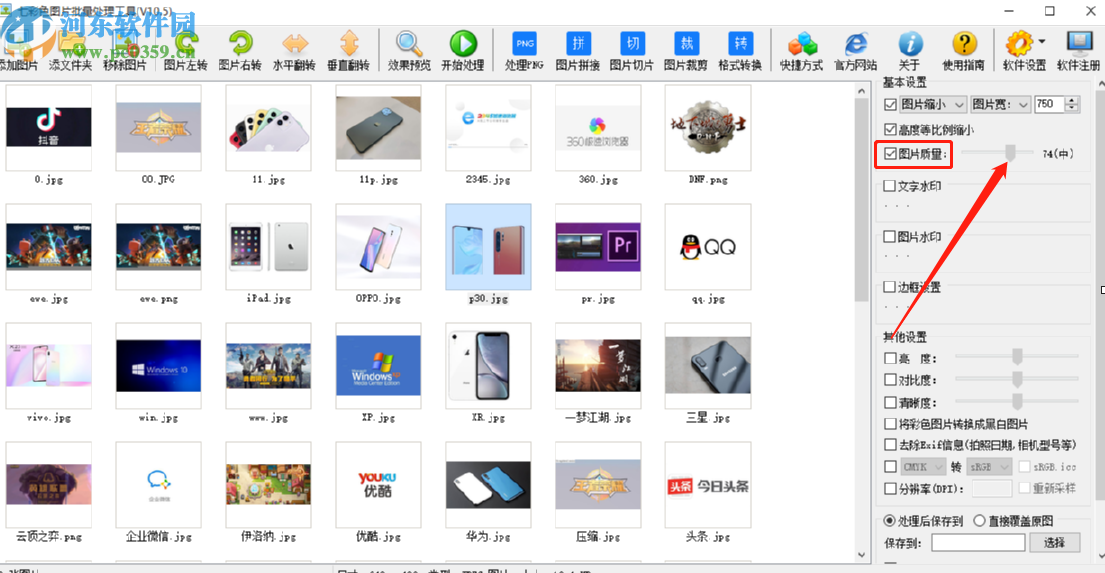Screen dimensions: 1105x573
Task: Select 处理后保存到 radio option
Action: (x=890, y=521)
